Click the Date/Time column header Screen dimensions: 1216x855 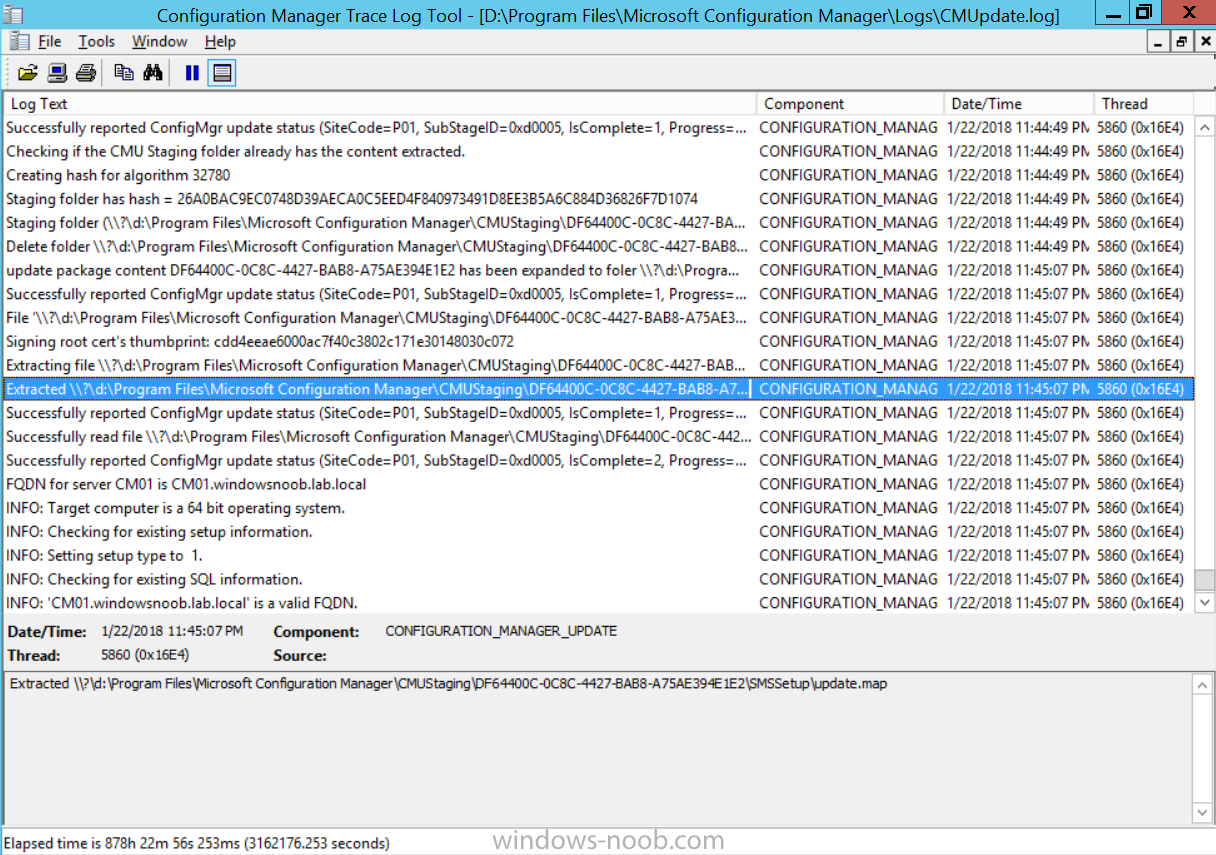coord(1019,104)
